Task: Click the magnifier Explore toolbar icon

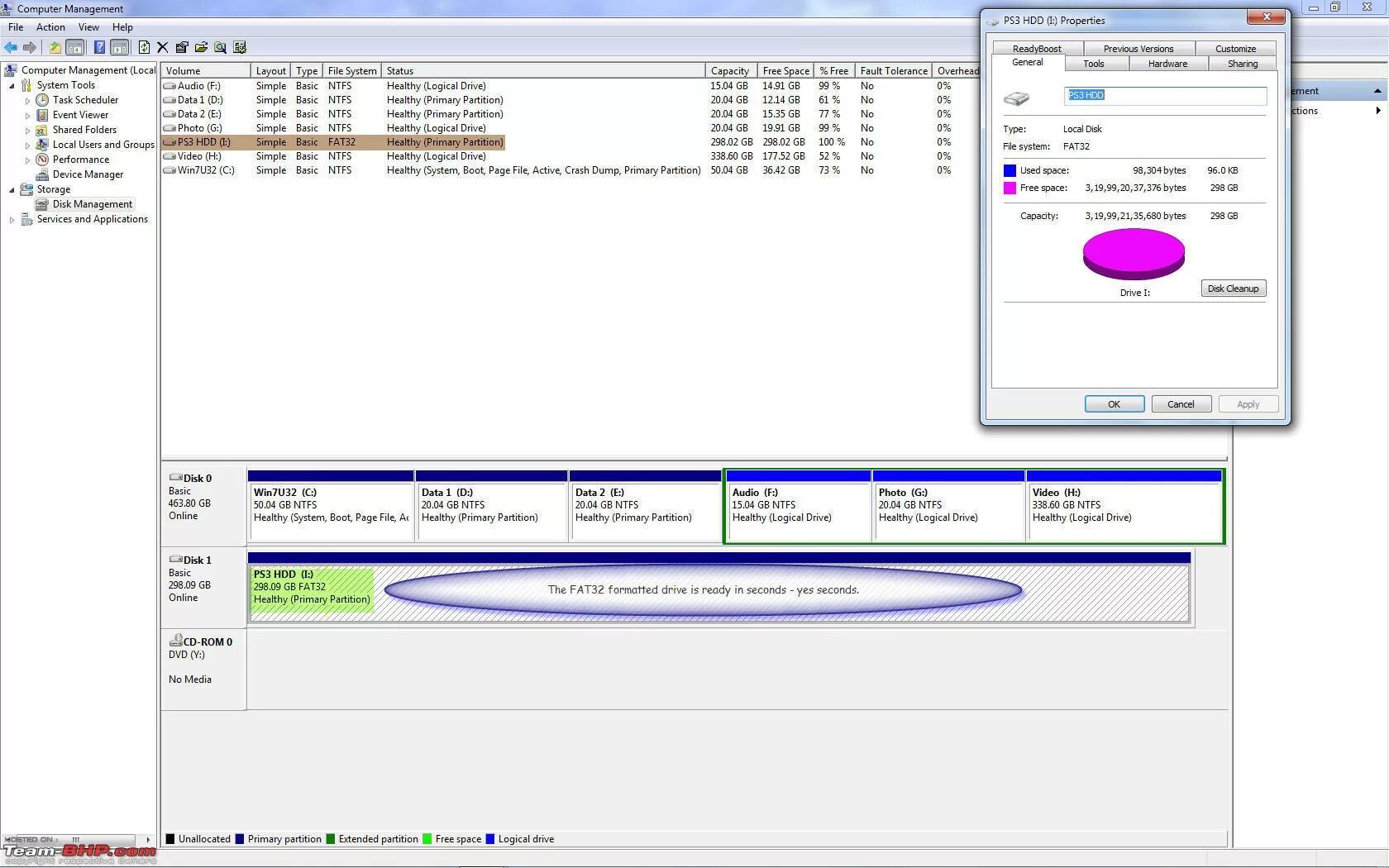Action: click(220, 48)
